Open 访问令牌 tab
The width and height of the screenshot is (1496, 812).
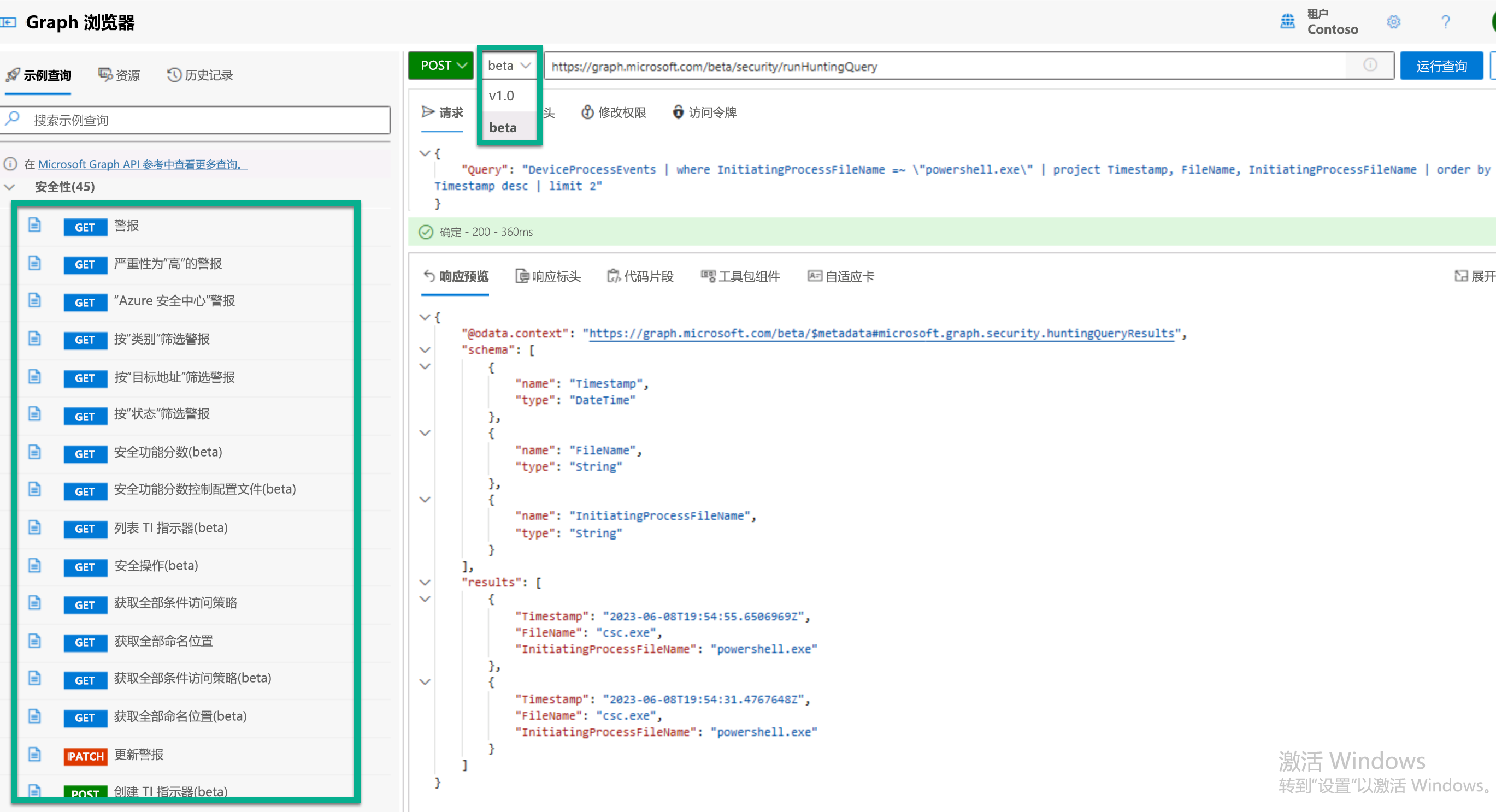(704, 112)
